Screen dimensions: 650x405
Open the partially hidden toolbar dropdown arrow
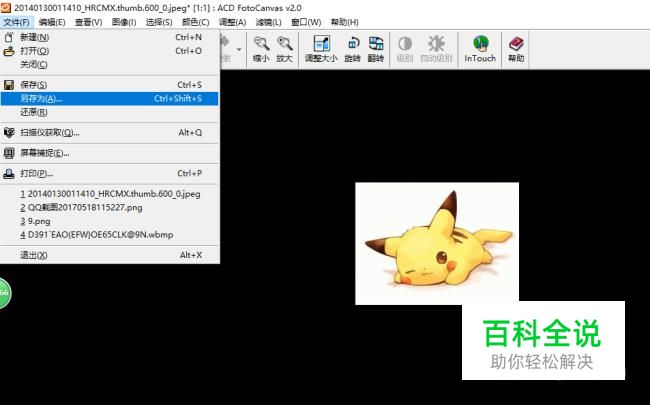click(x=239, y=50)
